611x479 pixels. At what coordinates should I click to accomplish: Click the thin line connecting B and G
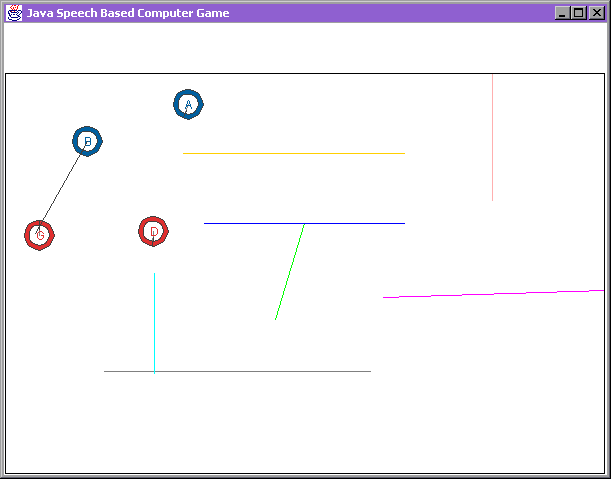pyautogui.click(x=62, y=188)
